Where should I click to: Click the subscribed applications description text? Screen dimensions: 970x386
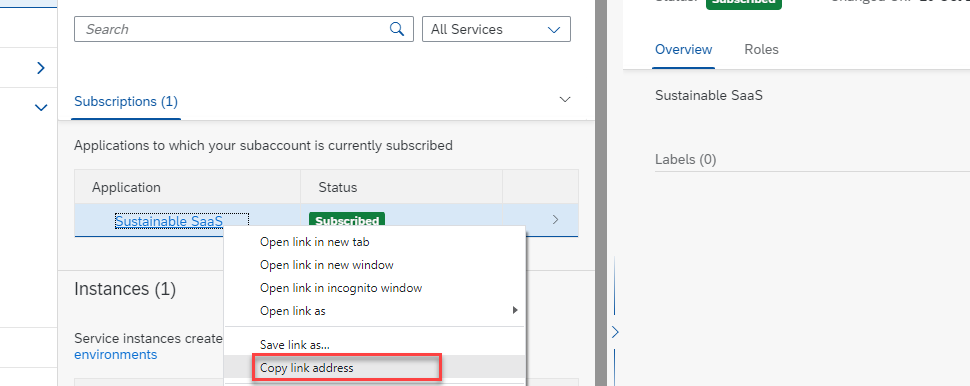264,145
